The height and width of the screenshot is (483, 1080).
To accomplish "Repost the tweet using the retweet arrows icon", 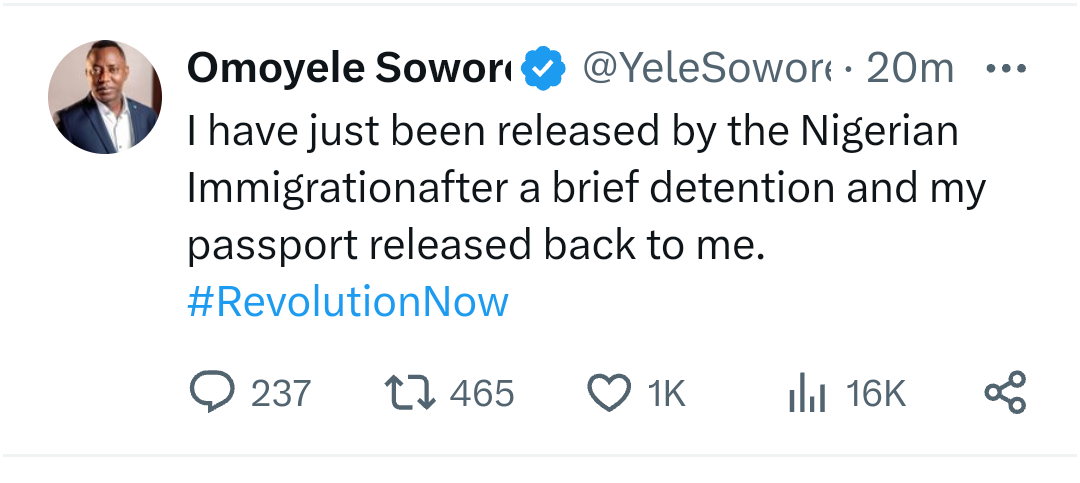I will (x=409, y=393).
